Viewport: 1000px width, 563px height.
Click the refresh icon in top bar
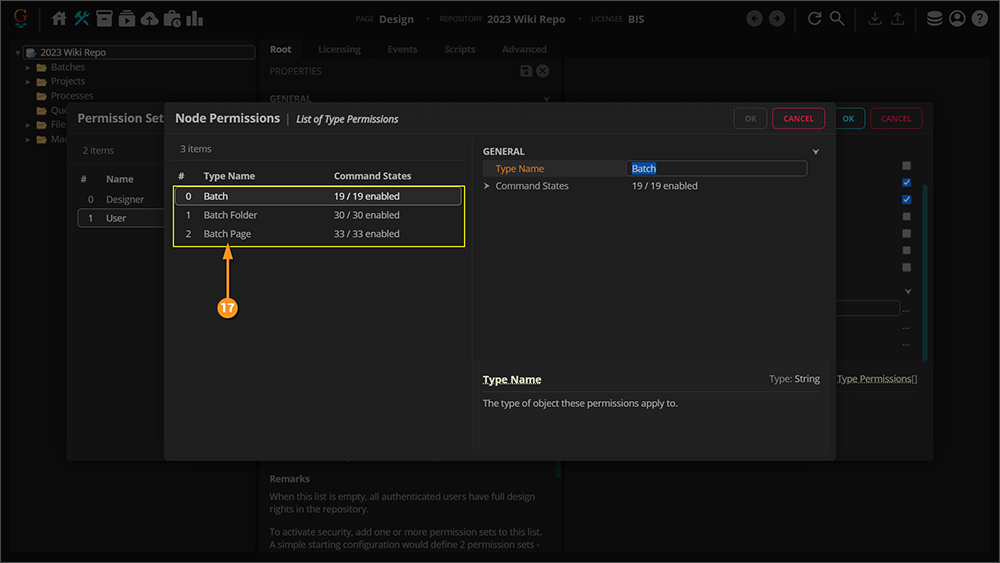[815, 19]
